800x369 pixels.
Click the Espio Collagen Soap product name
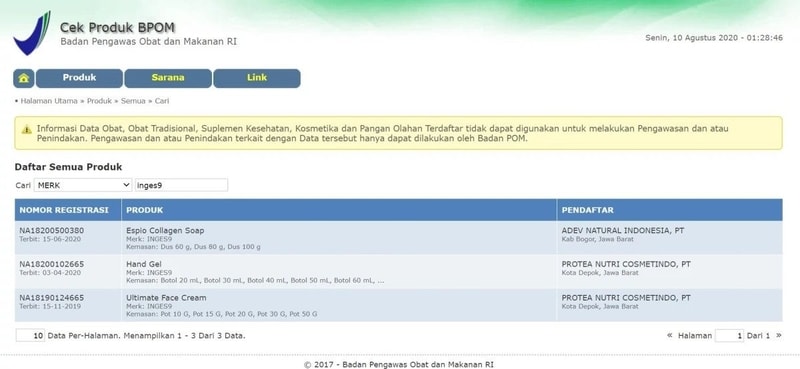pos(165,231)
